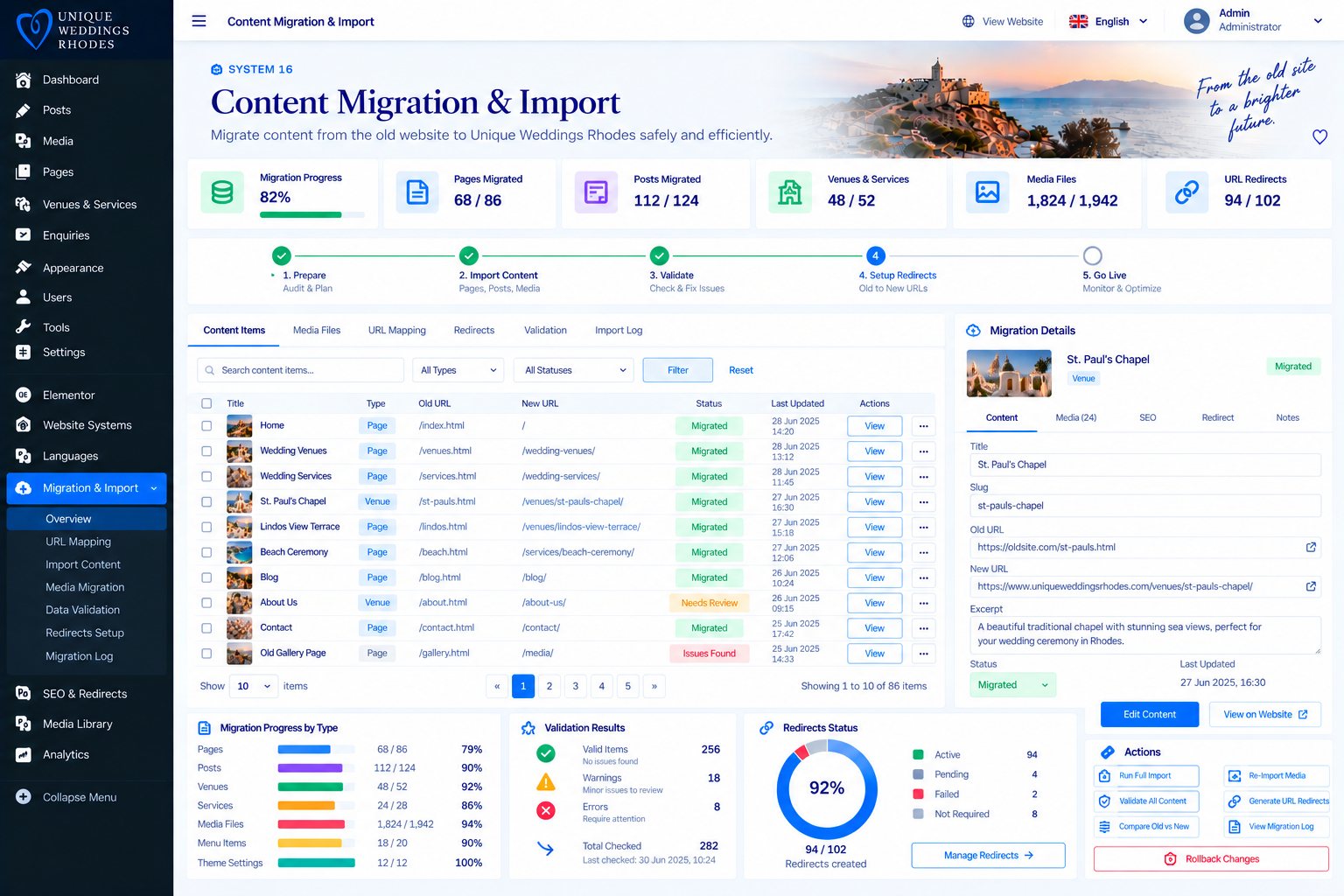Click the Analytics chart icon

point(24,754)
